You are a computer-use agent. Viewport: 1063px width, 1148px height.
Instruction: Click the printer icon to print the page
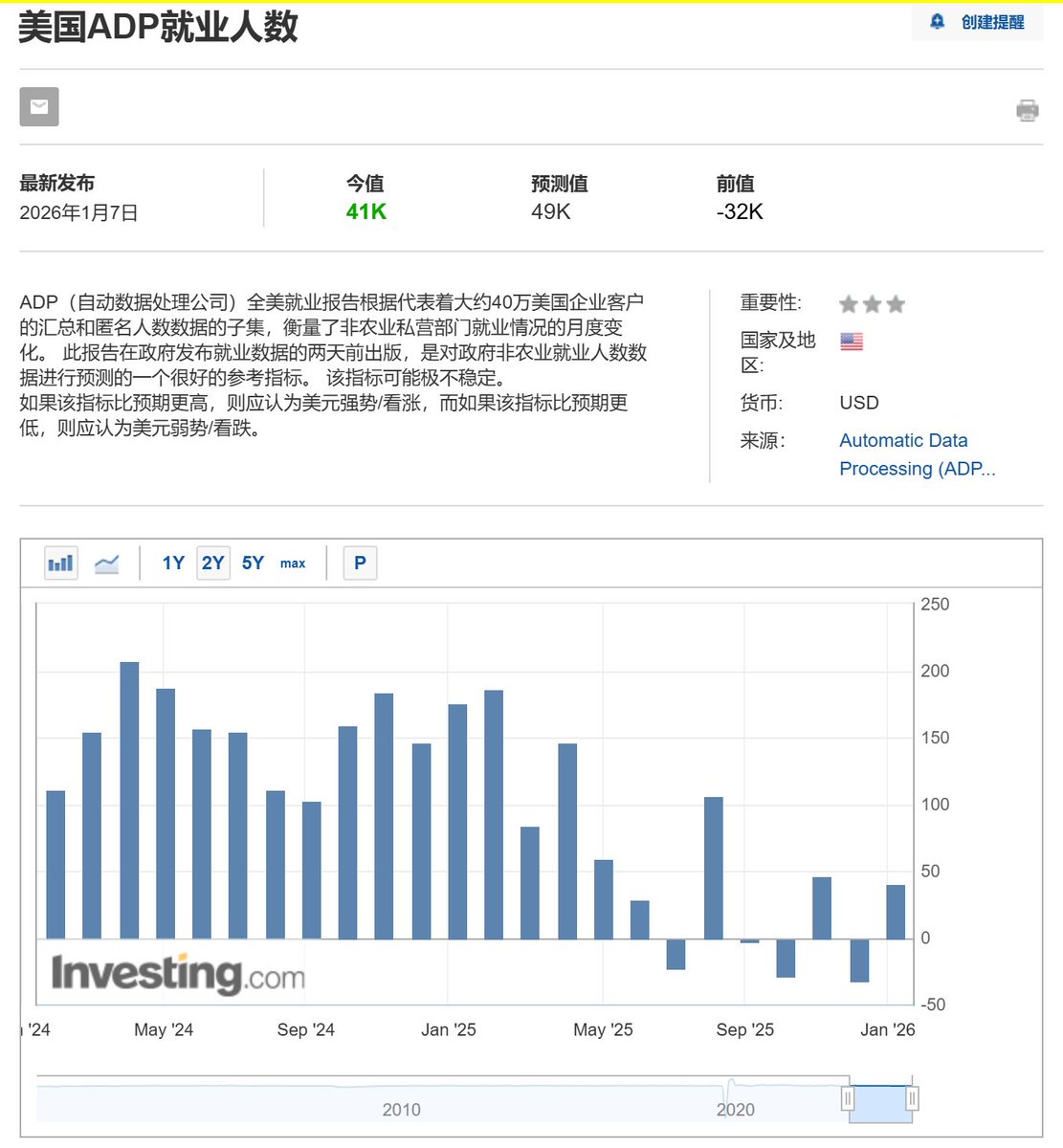pos(1028,109)
